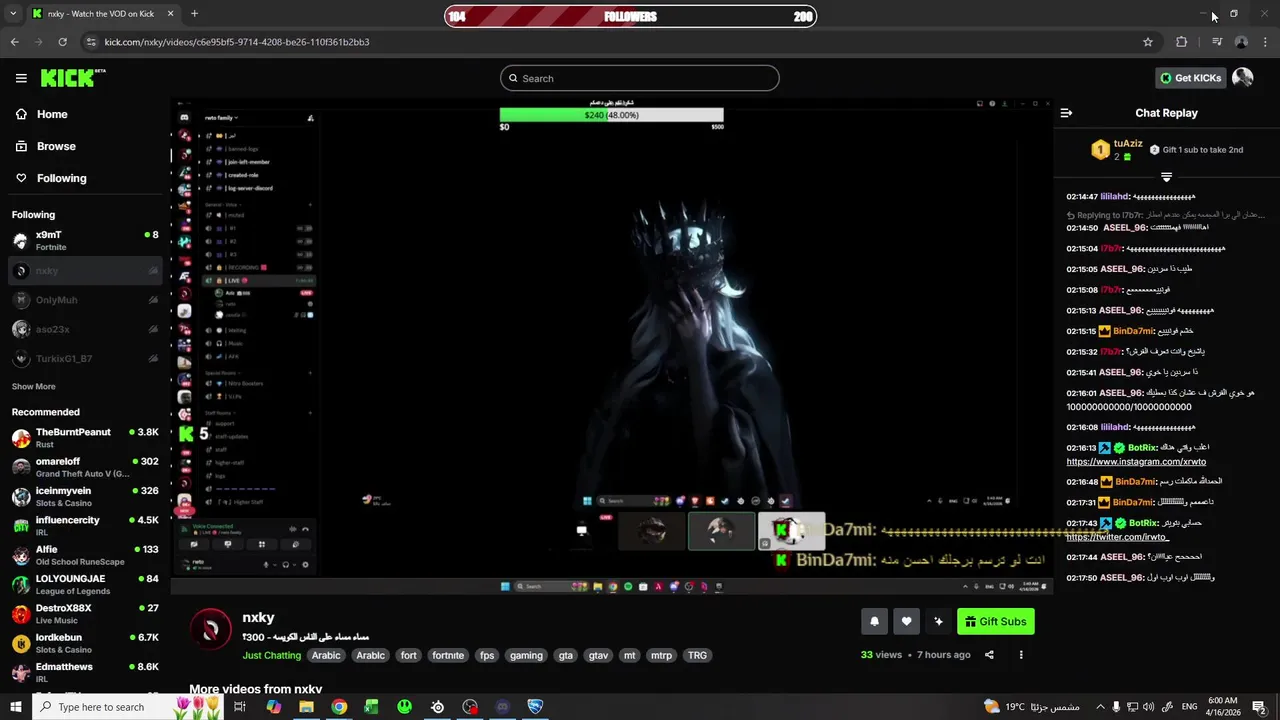Click tuAziz top gifter name in chat
Image resolution: width=1280 pixels, height=720 pixels.
(x=1128, y=144)
